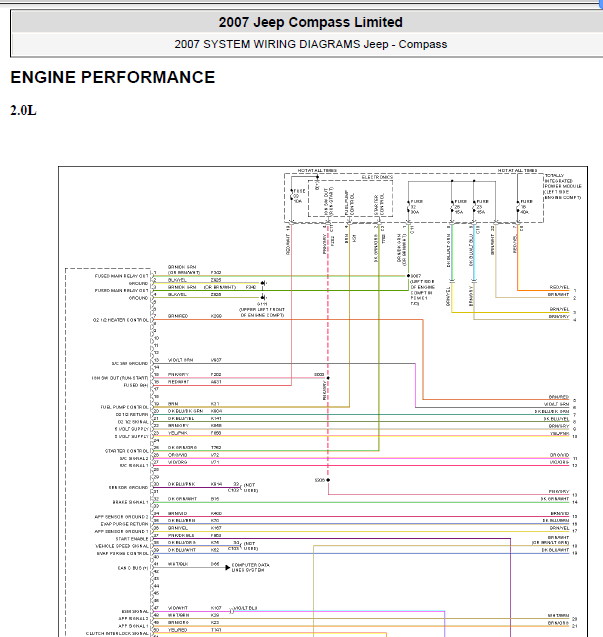Click the 'STARTER CONTROL' connector pin label
Viewport: 603px width, 637px height.
click(x=127, y=451)
